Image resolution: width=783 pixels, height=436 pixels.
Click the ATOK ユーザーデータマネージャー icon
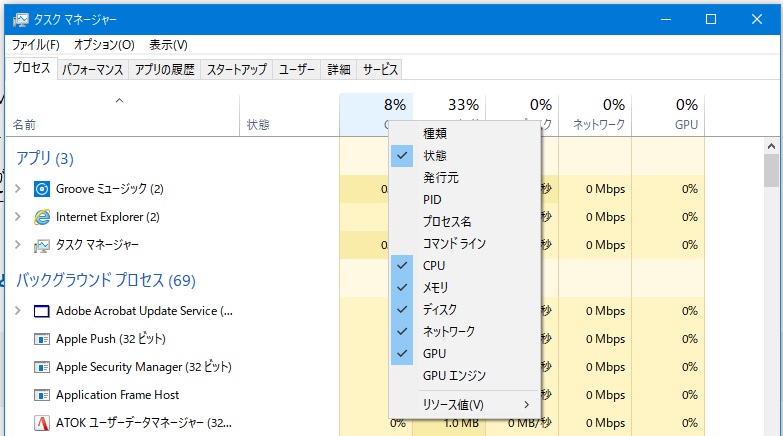point(41,423)
